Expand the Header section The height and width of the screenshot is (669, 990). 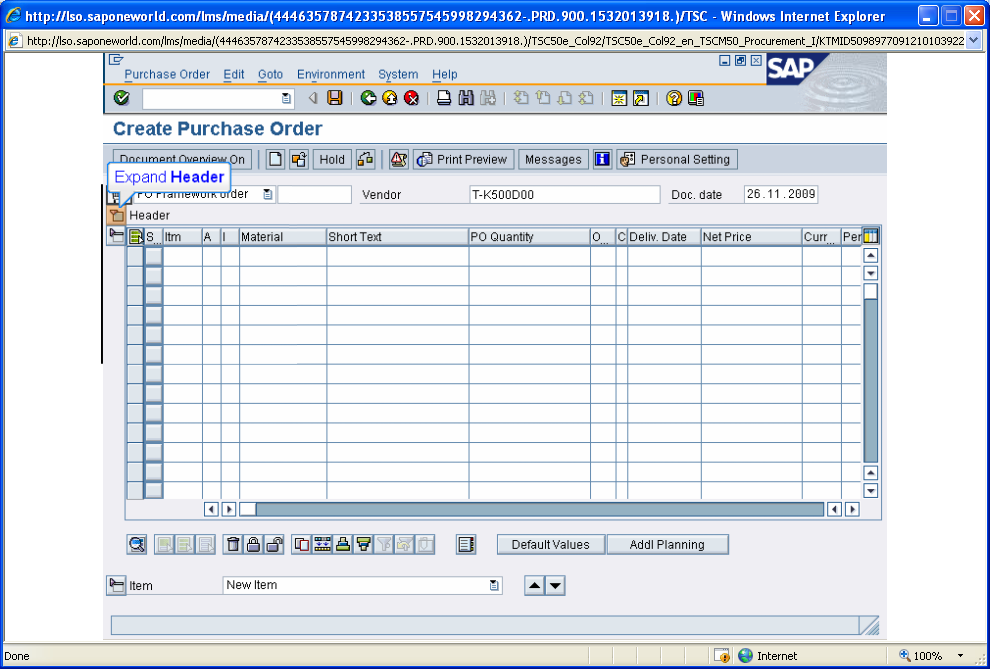tap(116, 215)
